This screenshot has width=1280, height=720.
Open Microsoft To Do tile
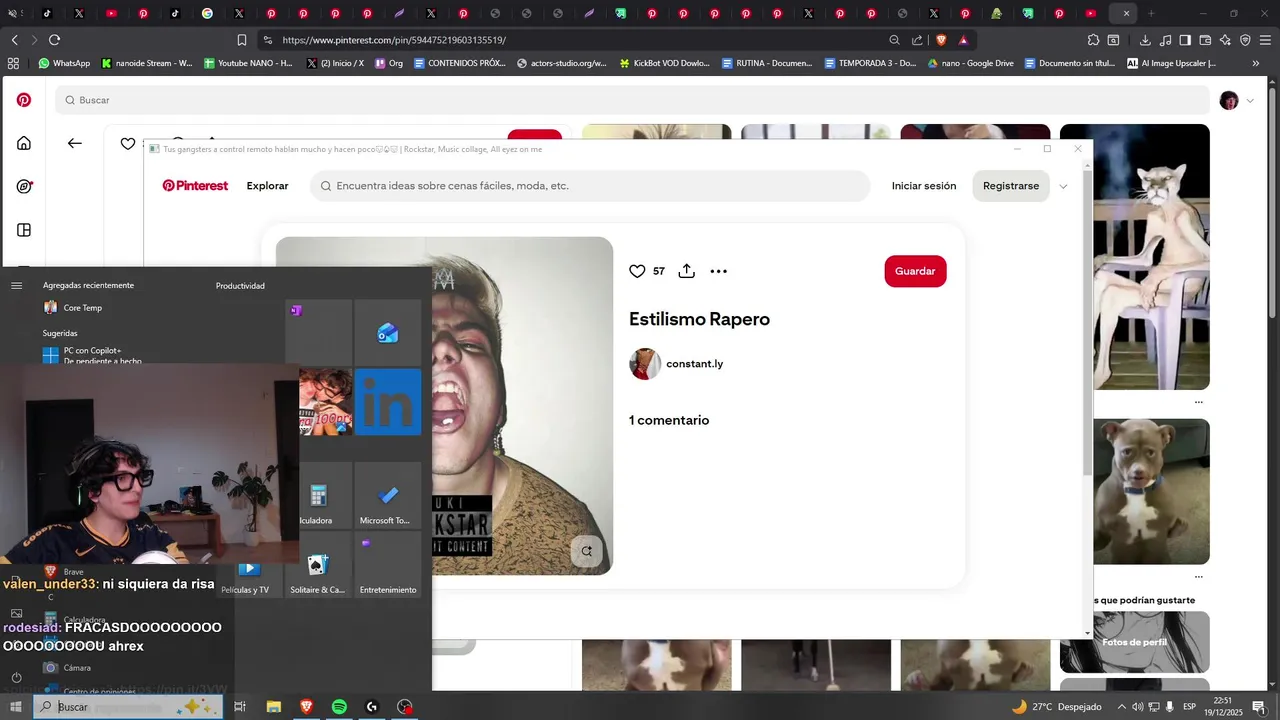tap(388, 495)
